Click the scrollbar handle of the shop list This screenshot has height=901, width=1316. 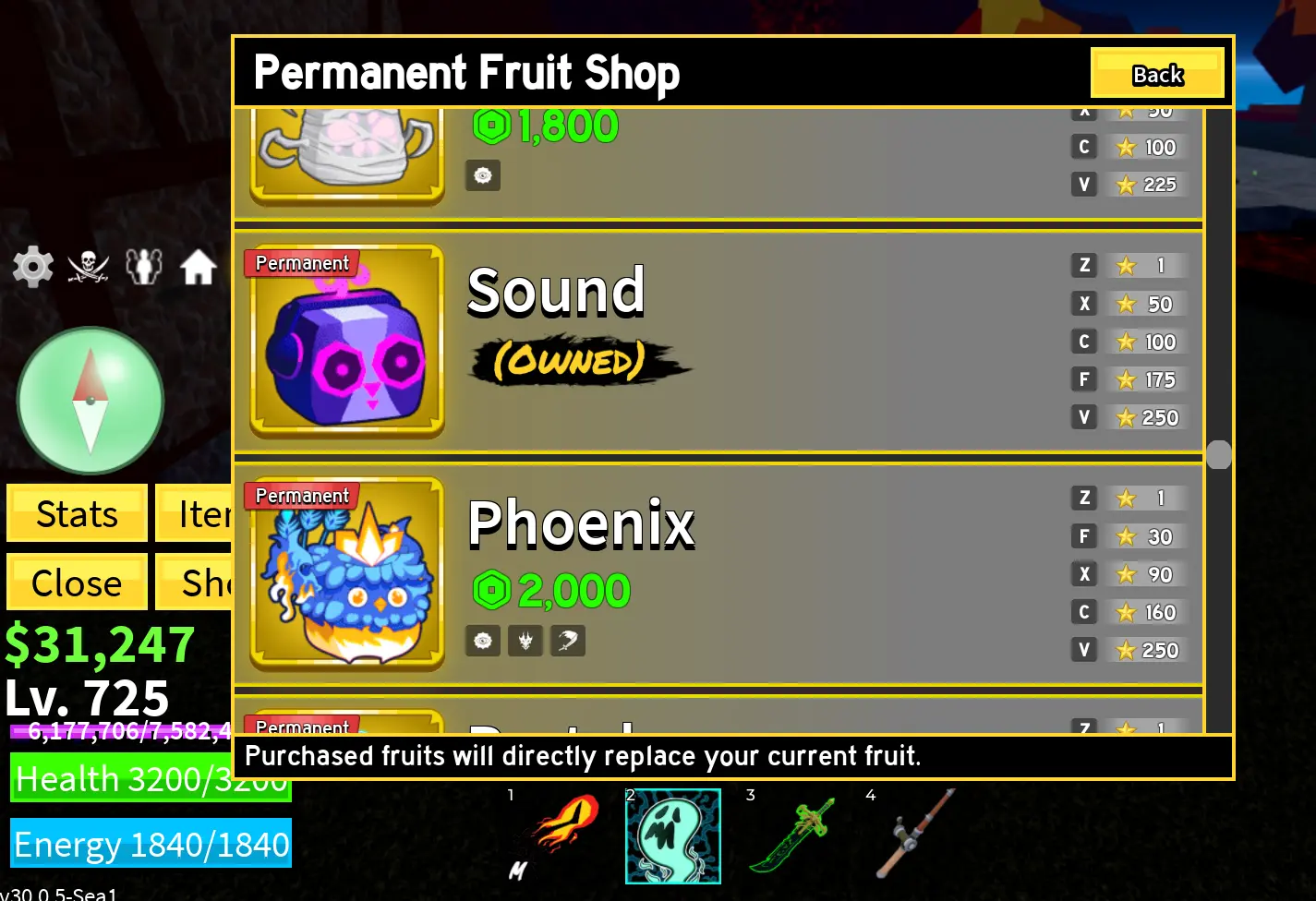coord(1219,454)
